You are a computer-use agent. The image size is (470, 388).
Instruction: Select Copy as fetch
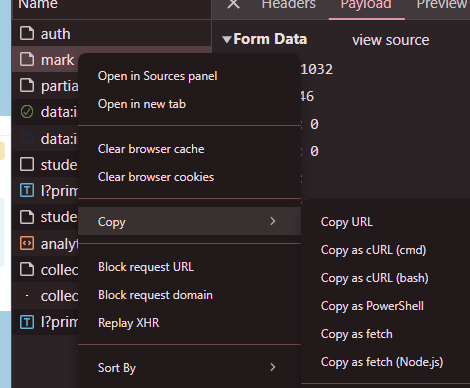pos(386,334)
